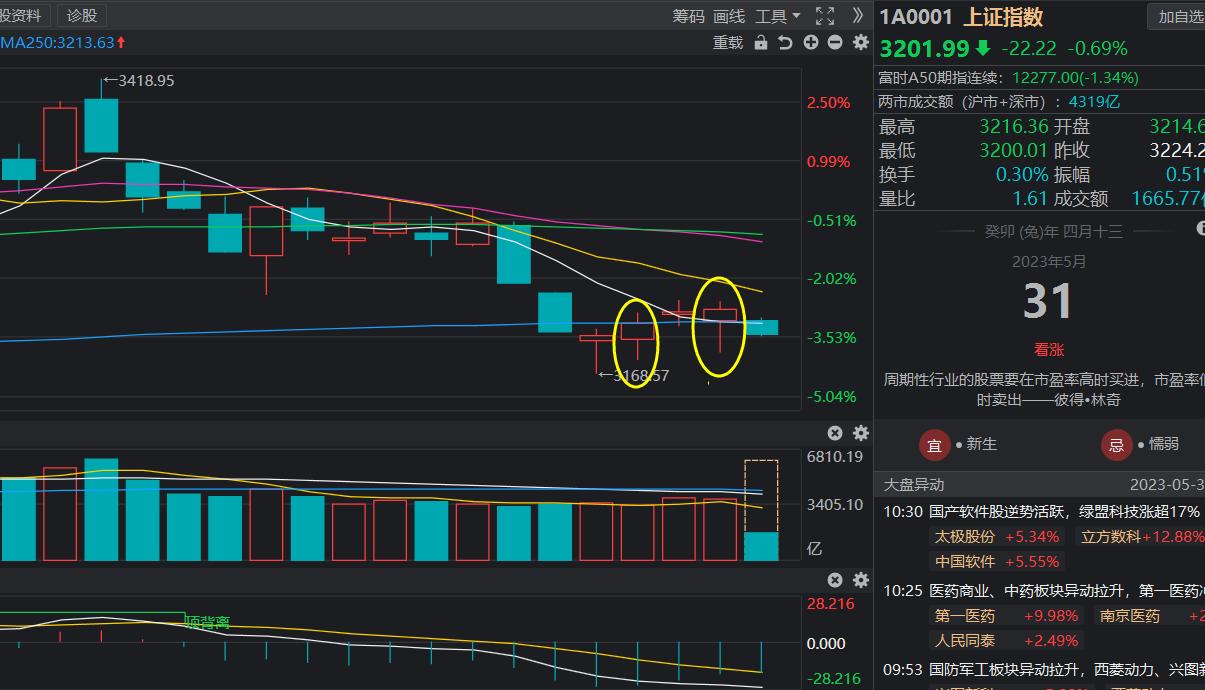Click the 顶背离 divergence label on MACD

click(x=207, y=622)
